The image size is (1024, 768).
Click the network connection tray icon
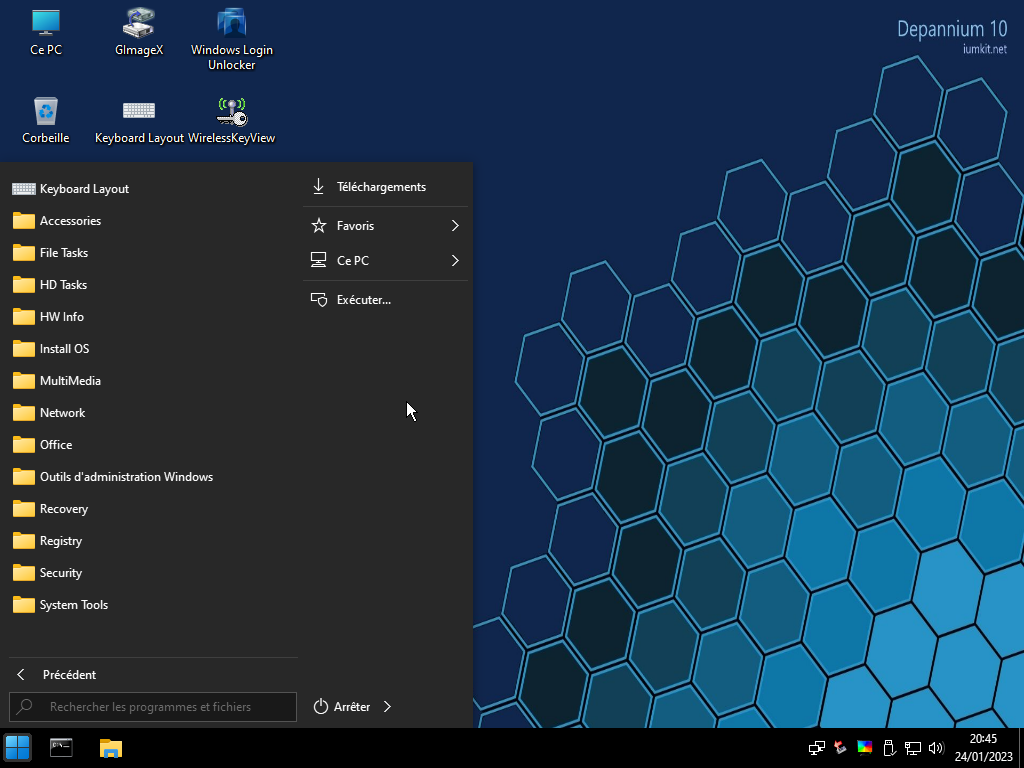click(x=912, y=748)
